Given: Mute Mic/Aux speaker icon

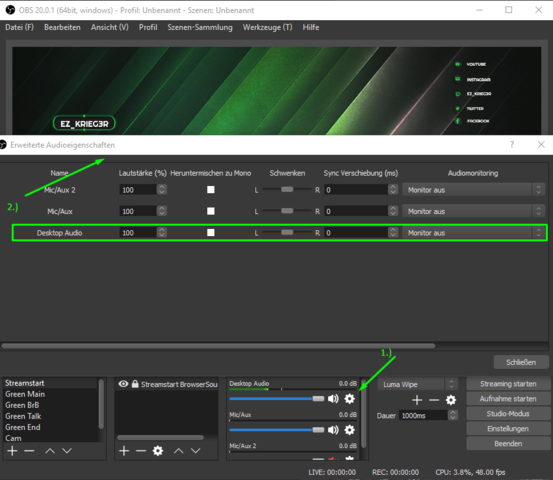Looking at the screenshot, I should pos(333,430).
